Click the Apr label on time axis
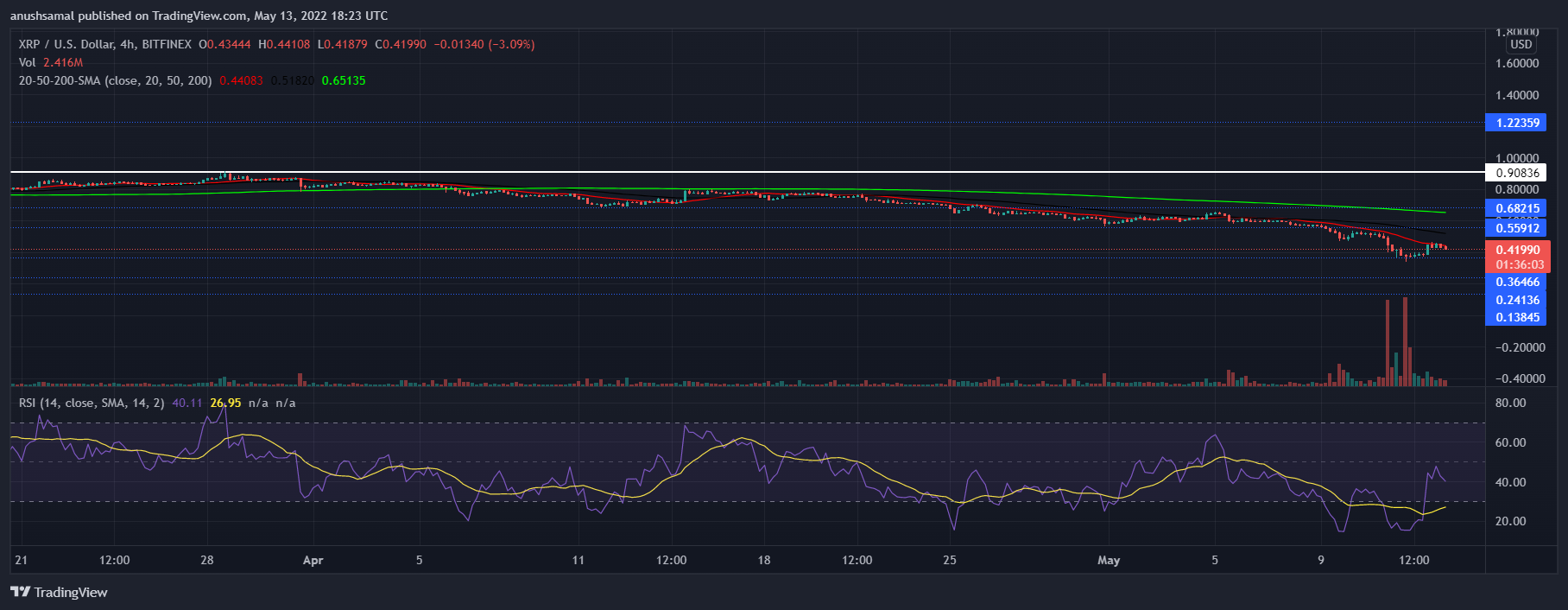 (313, 560)
